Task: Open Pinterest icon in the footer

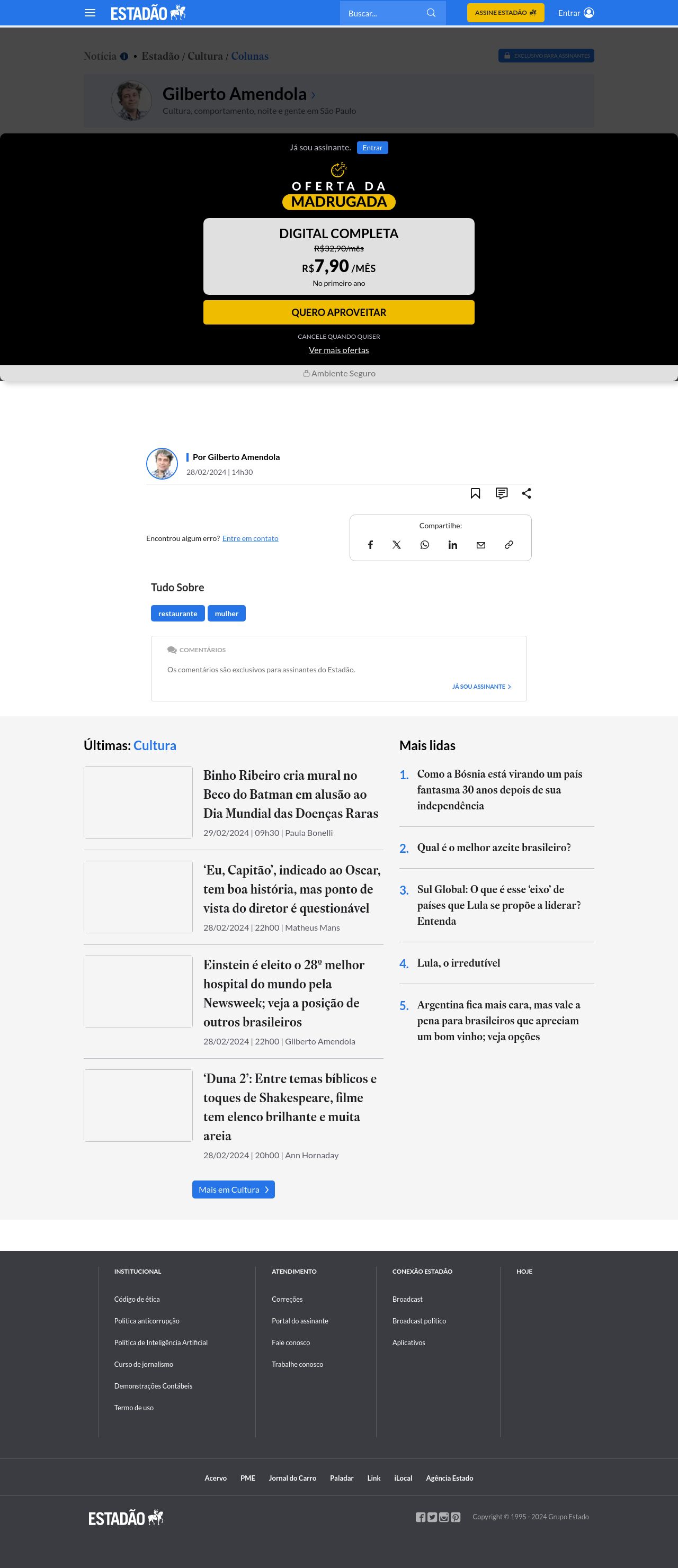Action: (x=456, y=1517)
